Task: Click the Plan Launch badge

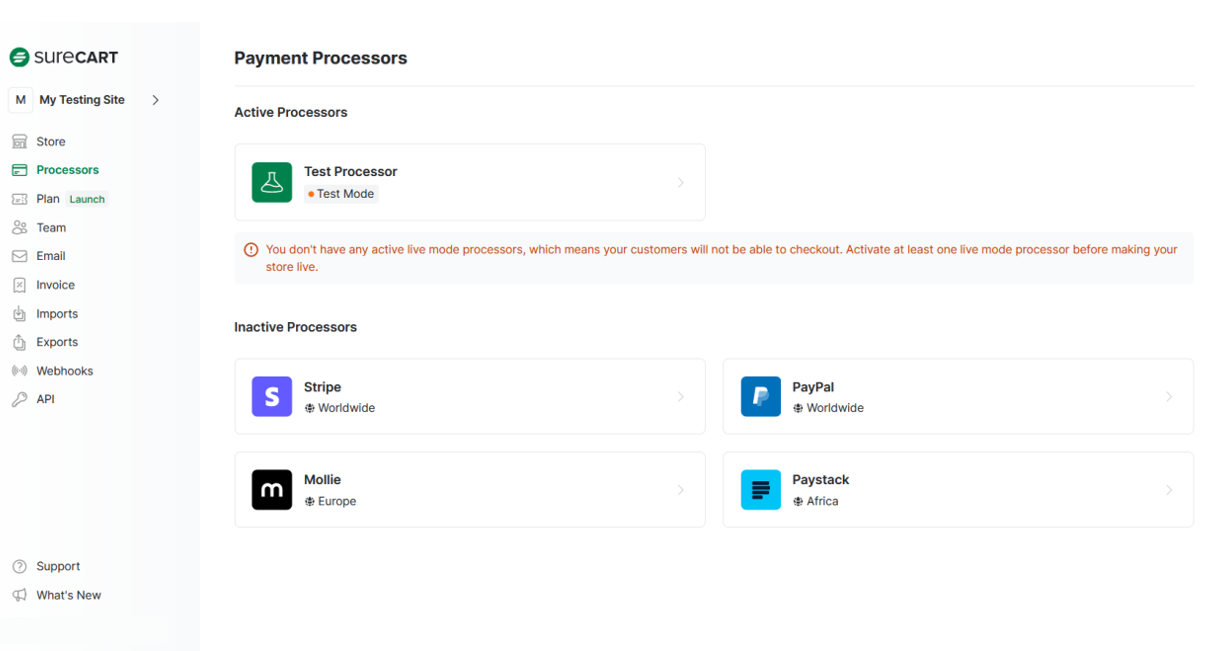Action: (x=87, y=199)
